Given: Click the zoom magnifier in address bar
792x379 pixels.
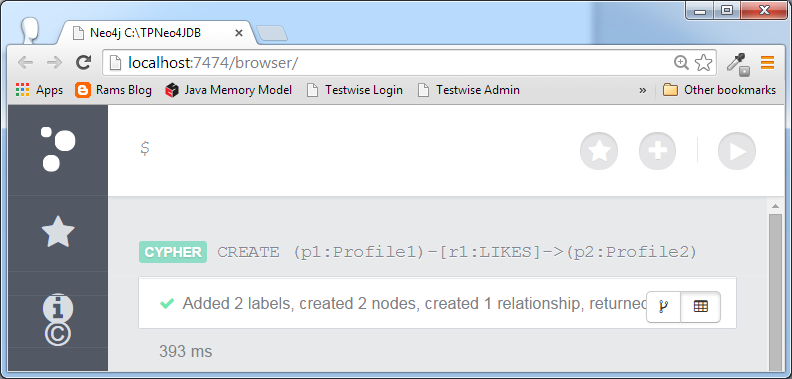Looking at the screenshot, I should click(681, 63).
